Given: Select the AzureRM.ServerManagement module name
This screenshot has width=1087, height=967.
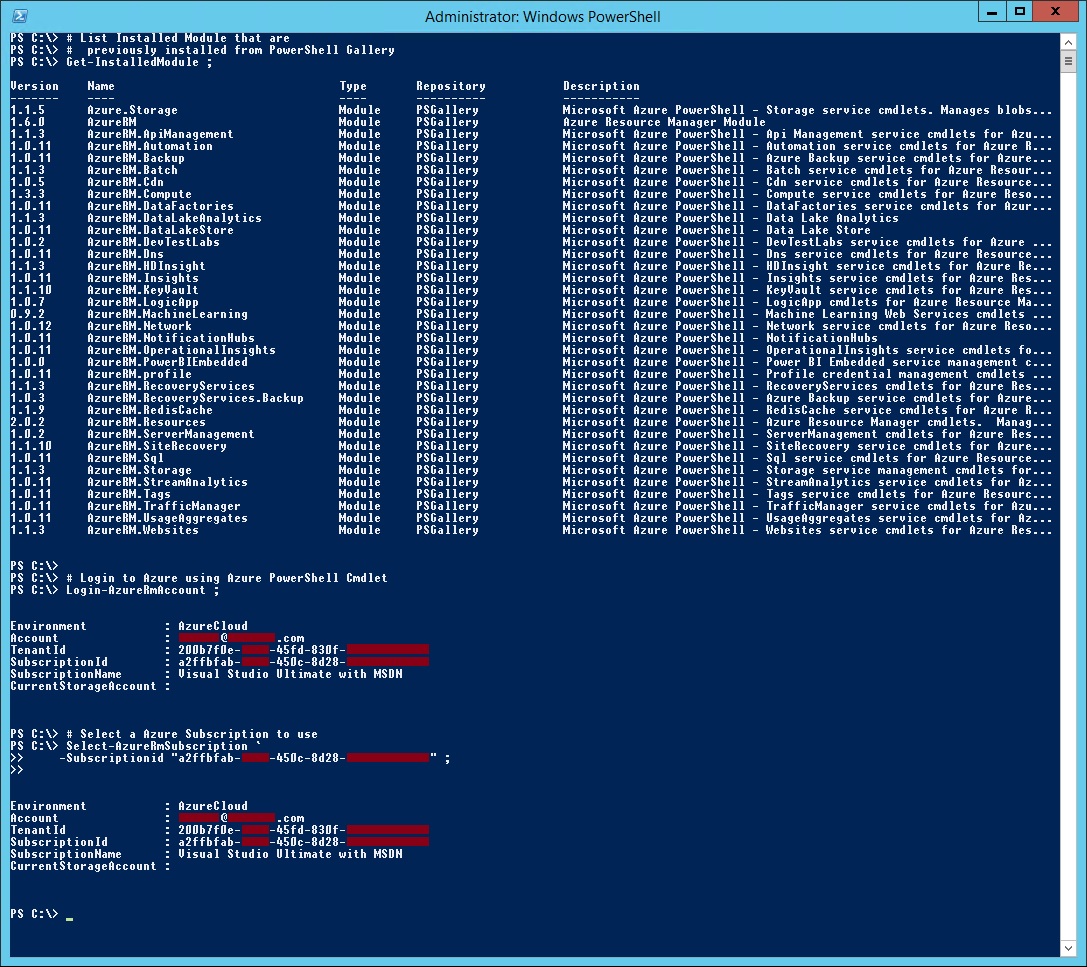Looking at the screenshot, I should [171, 435].
